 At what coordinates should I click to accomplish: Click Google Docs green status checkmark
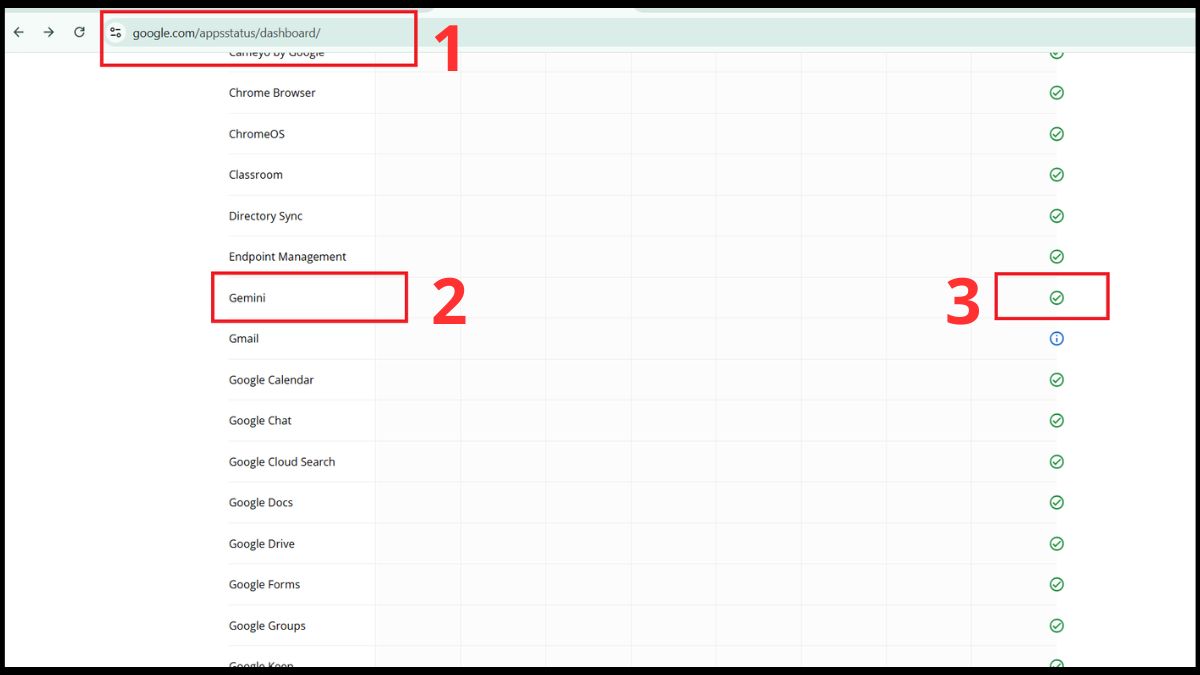(x=1056, y=503)
